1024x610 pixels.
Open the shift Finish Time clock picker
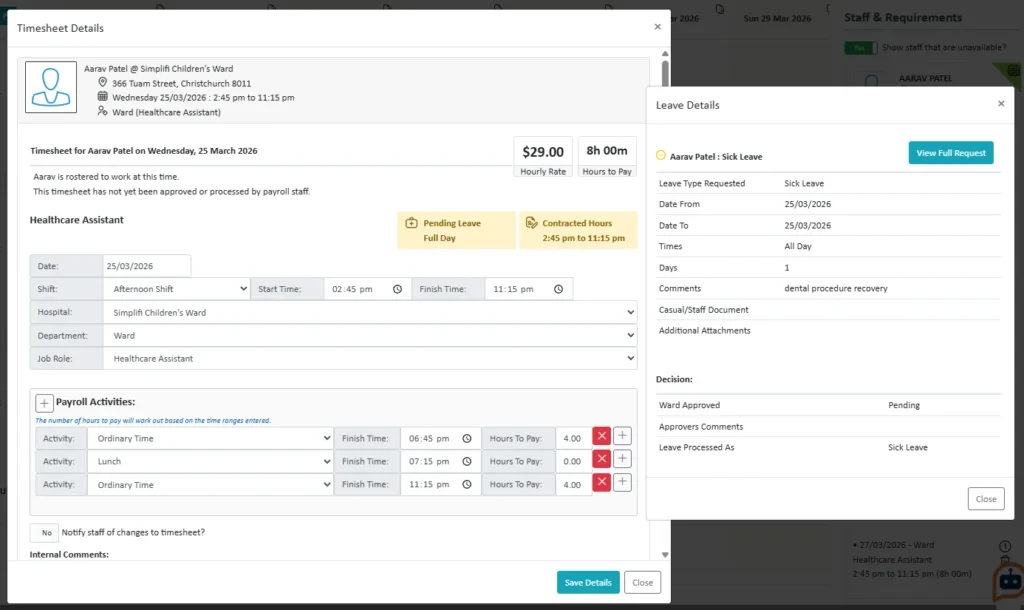point(558,289)
